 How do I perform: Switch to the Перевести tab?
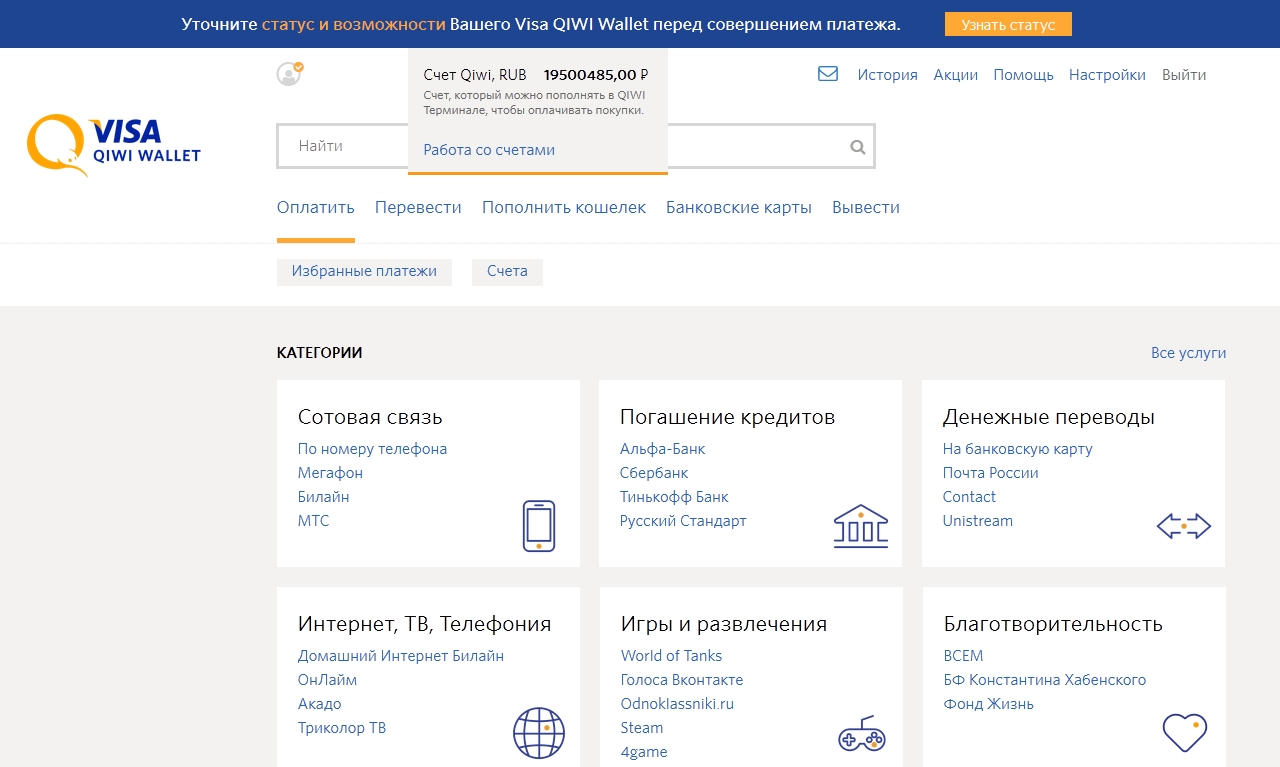pyautogui.click(x=418, y=208)
